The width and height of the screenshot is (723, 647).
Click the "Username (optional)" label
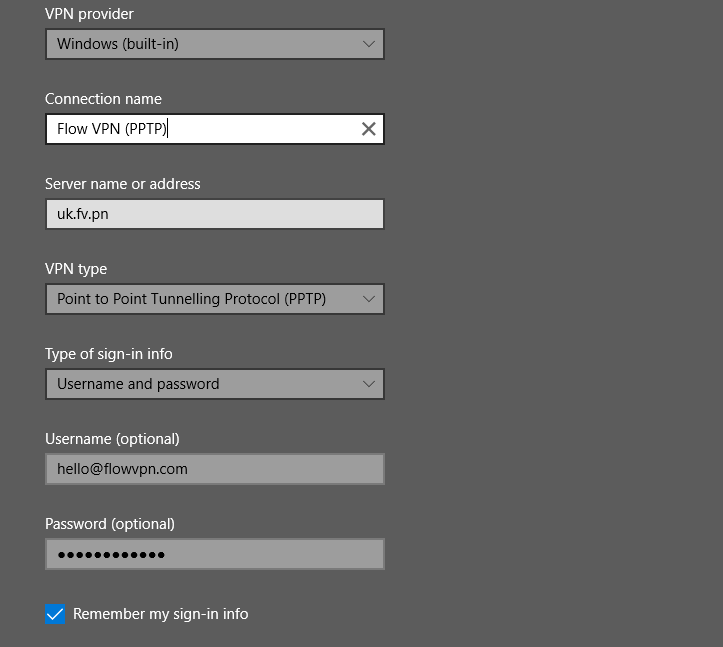(x=112, y=439)
